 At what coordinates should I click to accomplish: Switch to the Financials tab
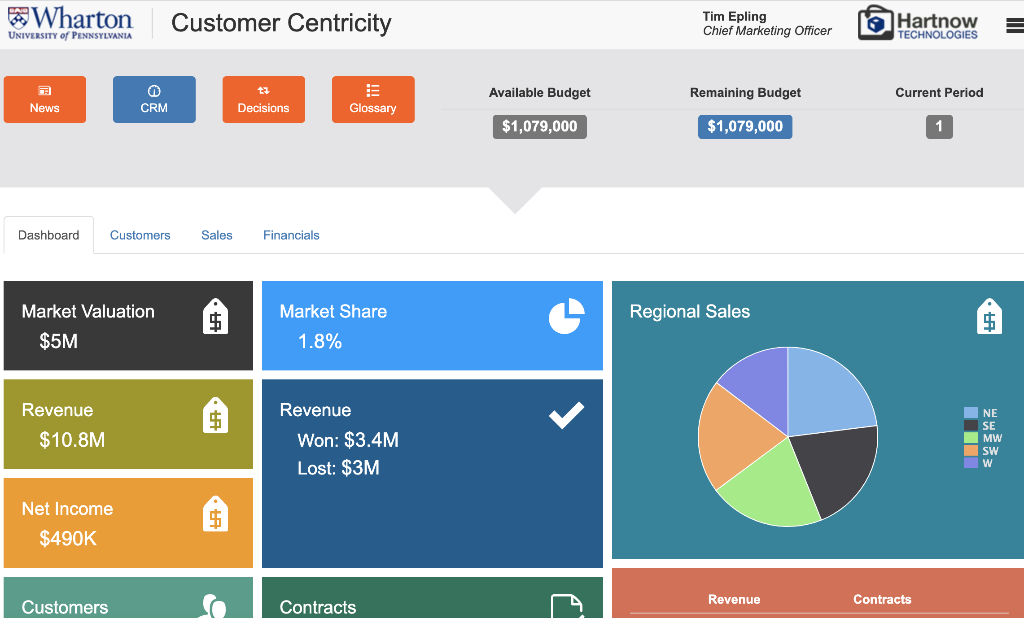coord(291,234)
